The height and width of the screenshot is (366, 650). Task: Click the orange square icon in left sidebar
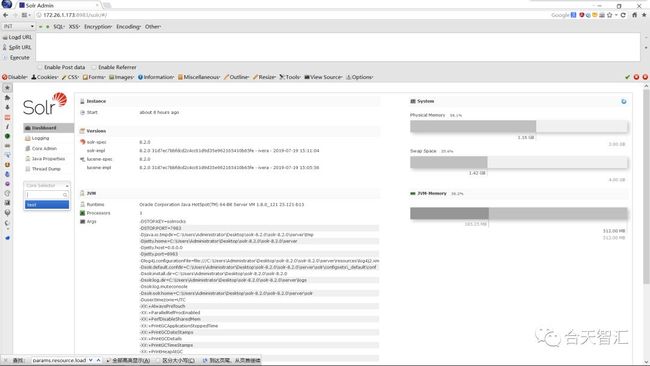pyautogui.click(x=7, y=165)
